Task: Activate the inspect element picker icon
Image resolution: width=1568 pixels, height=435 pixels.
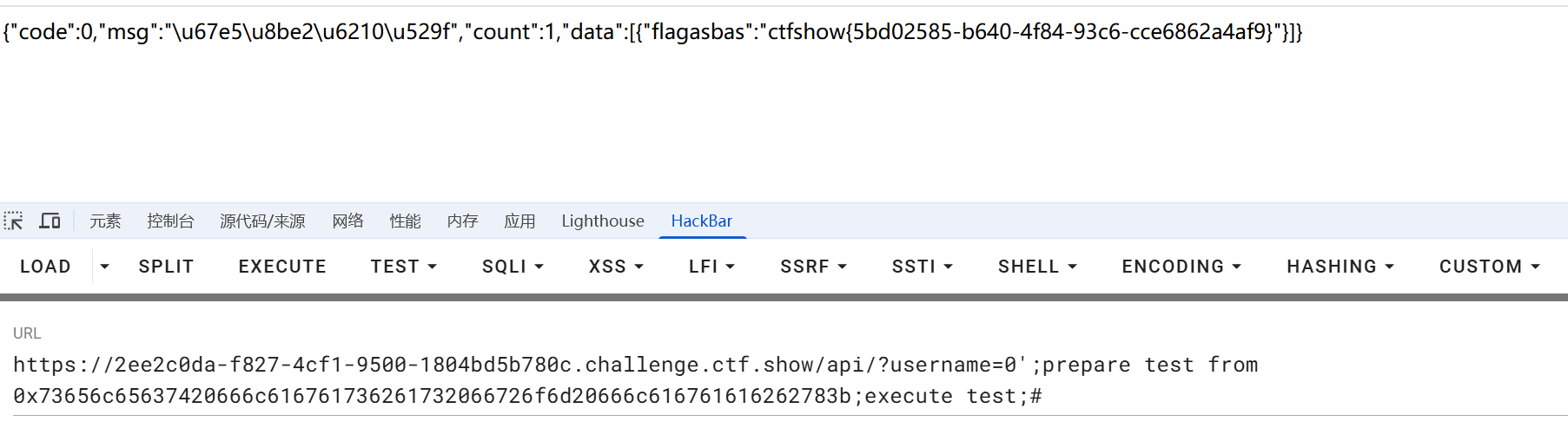Action: point(13,221)
